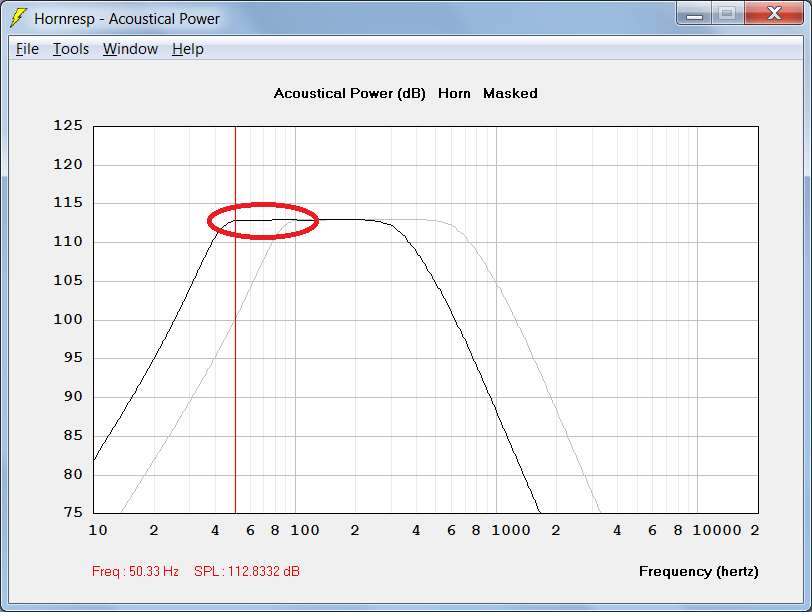This screenshot has width=812, height=612.
Task: Click the 'Acoustical Power (dB)' chart title
Action: coord(350,94)
